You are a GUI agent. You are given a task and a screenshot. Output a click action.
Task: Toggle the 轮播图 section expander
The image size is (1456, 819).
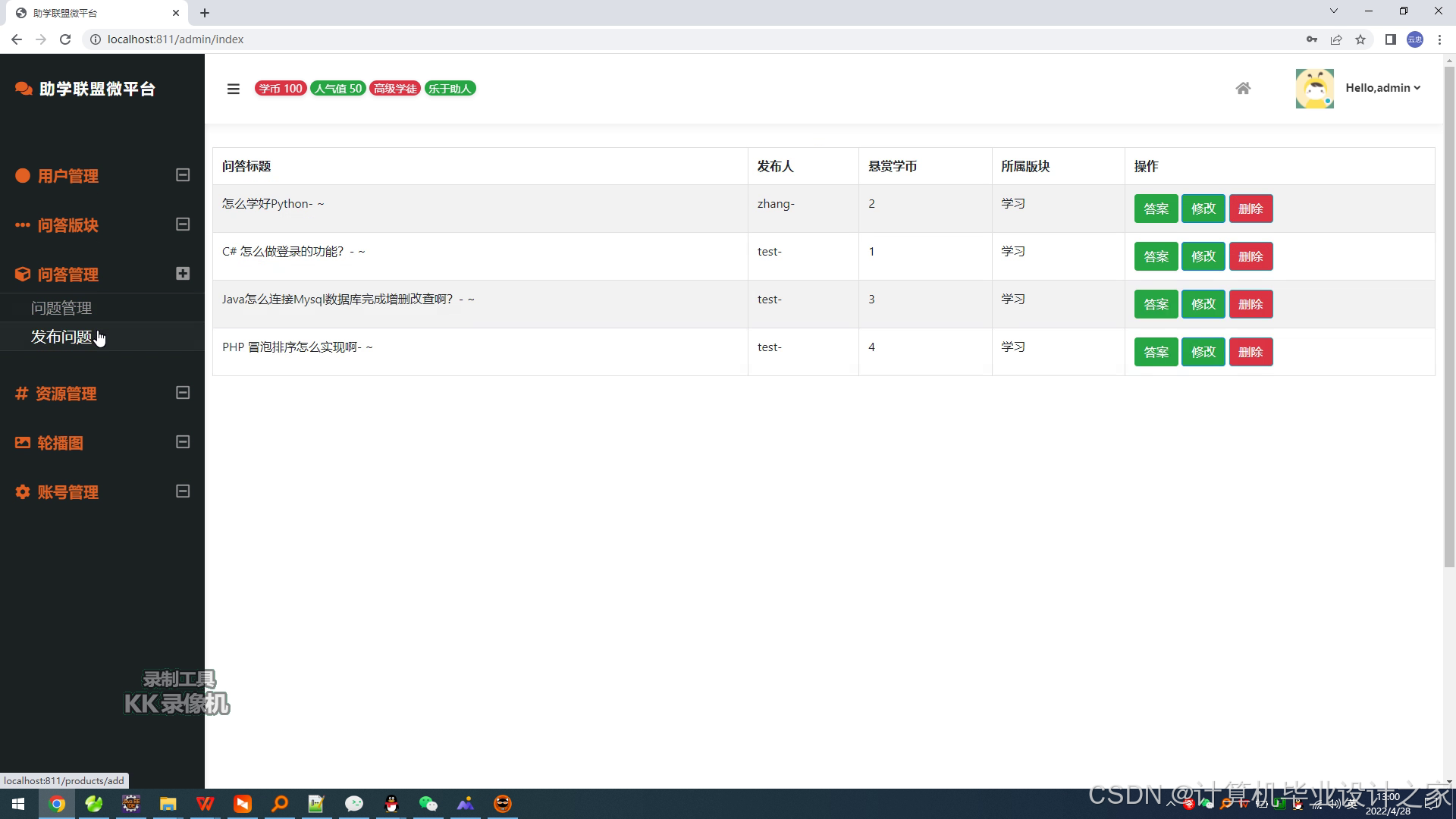point(183,442)
